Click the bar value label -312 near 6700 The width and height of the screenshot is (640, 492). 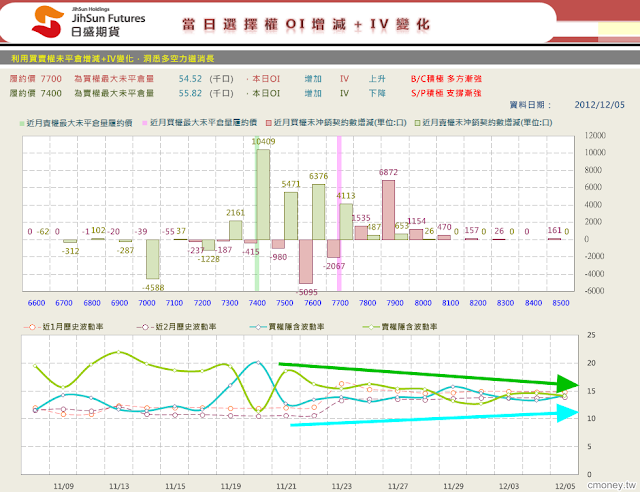tap(70, 251)
